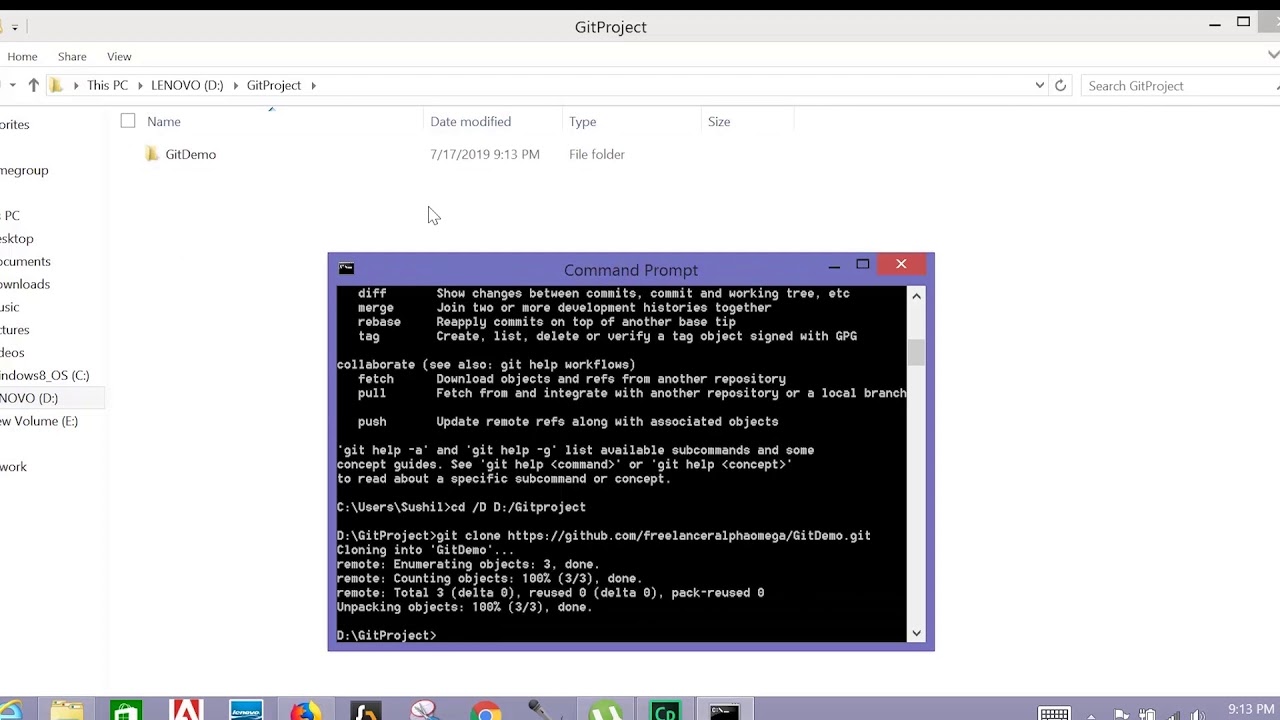Image resolution: width=1280 pixels, height=720 pixels.
Task: Switch to Command Prompt taskbar icon
Action: click(725, 711)
